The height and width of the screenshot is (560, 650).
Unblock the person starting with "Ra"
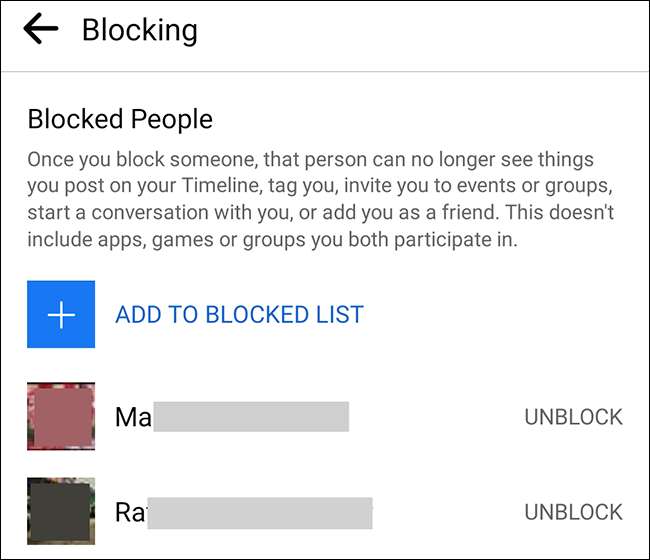click(x=573, y=512)
